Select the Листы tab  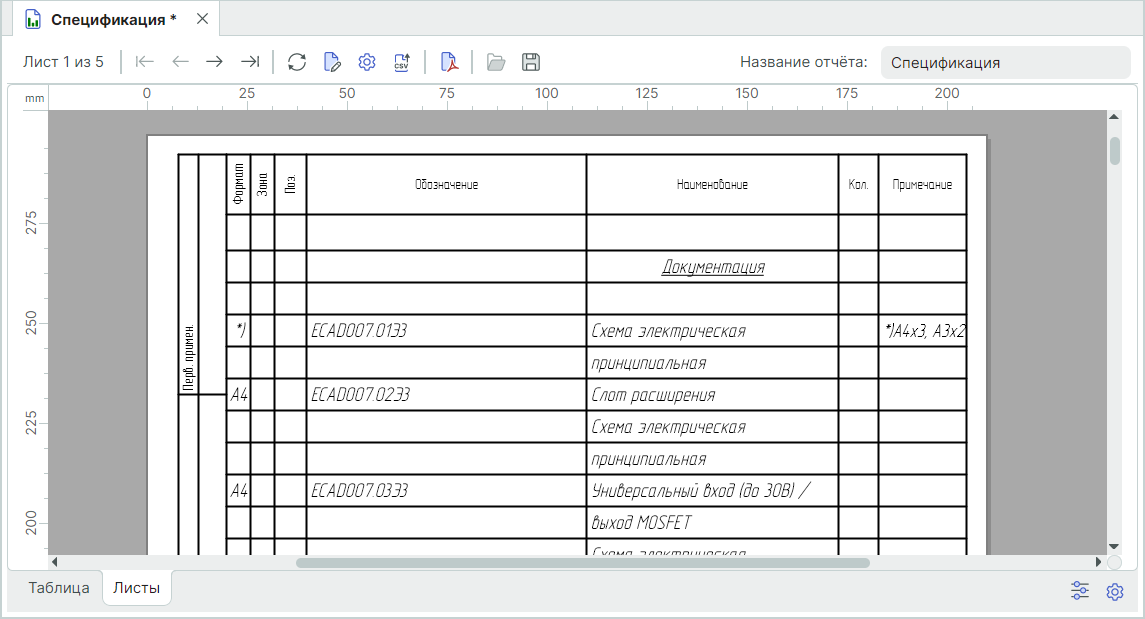(x=137, y=588)
